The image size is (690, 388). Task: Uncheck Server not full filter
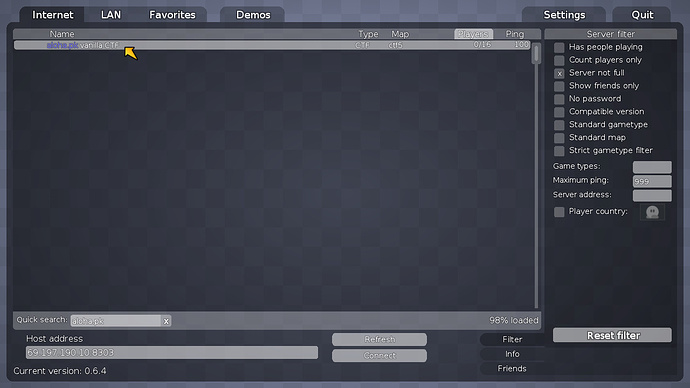559,73
